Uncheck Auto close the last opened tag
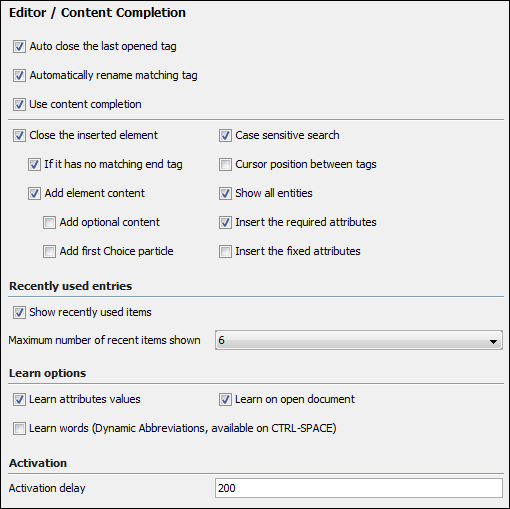This screenshot has width=510, height=509. [19, 47]
